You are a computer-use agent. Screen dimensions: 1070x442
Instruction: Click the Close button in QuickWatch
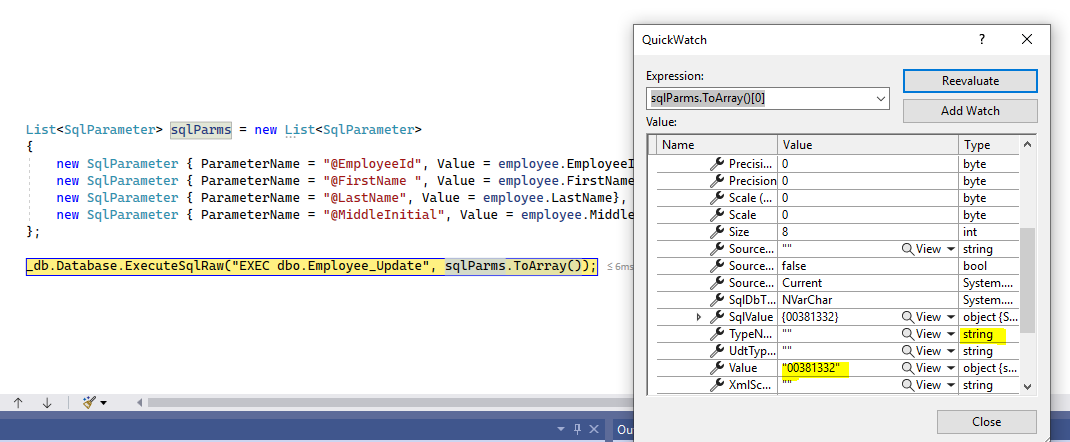[987, 422]
